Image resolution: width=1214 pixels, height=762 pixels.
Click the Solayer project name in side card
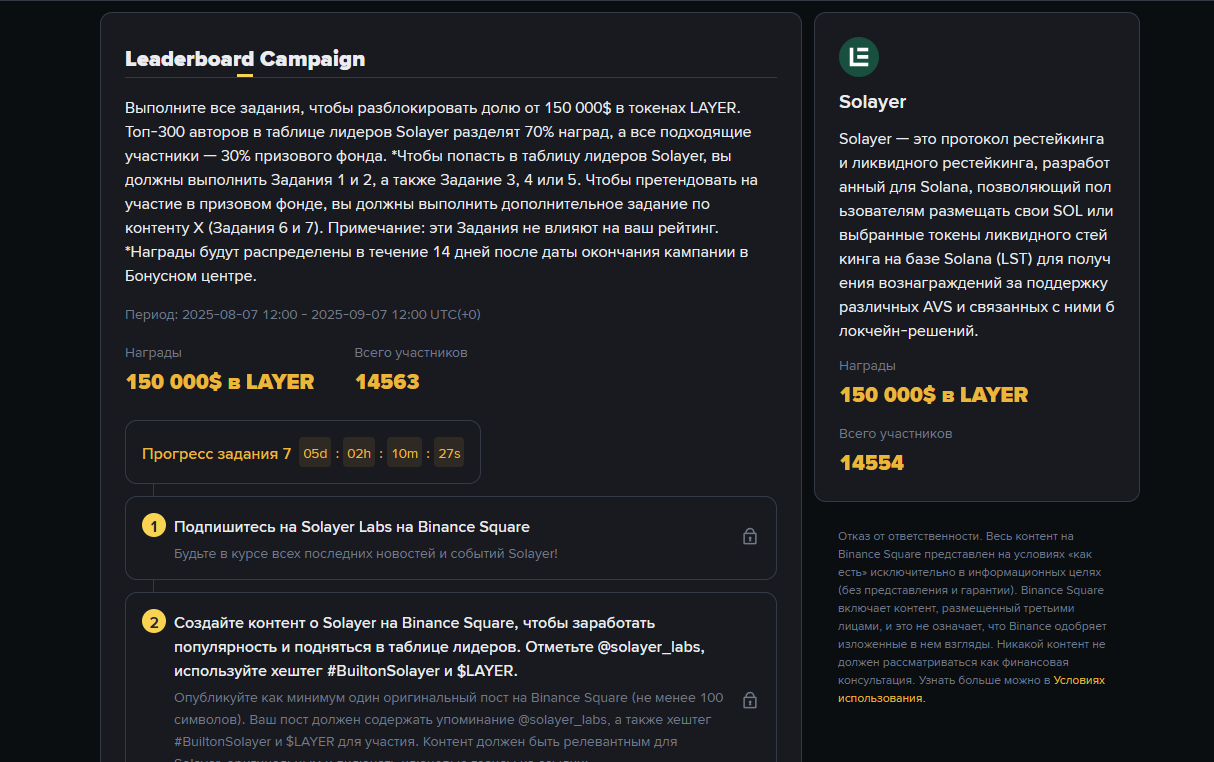click(873, 102)
